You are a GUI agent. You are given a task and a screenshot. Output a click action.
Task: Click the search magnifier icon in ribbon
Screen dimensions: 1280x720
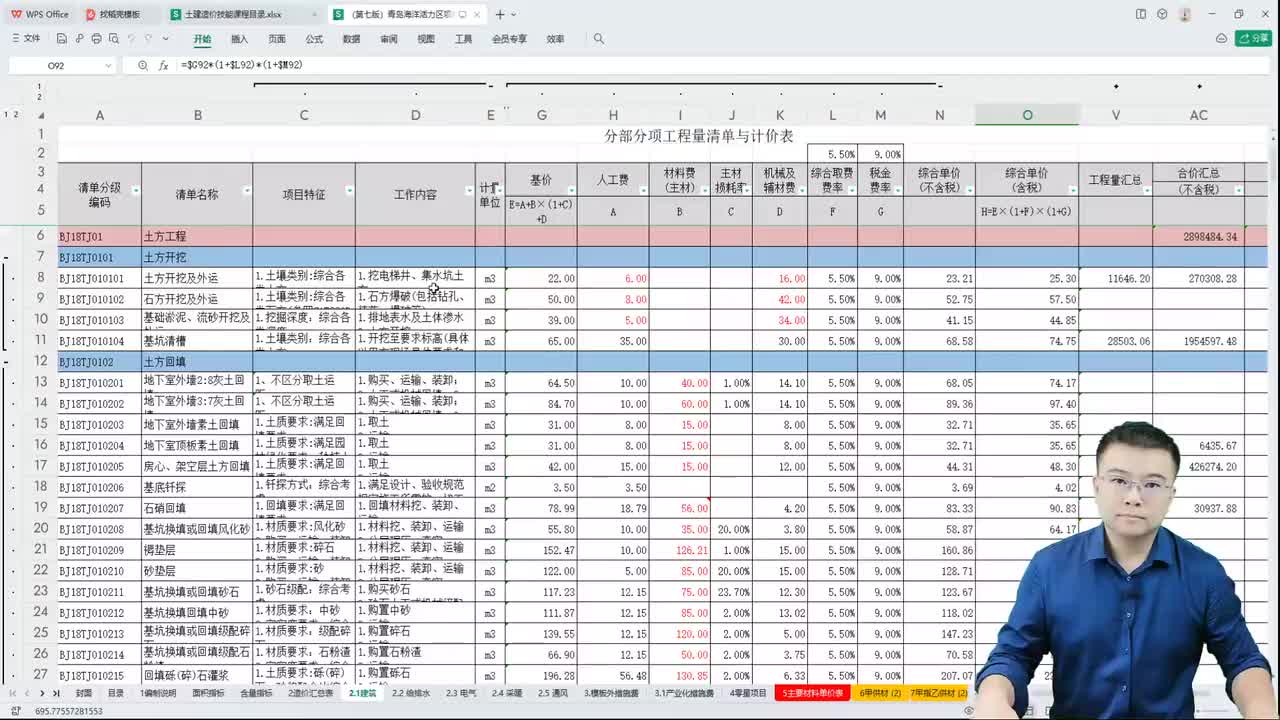[x=599, y=39]
